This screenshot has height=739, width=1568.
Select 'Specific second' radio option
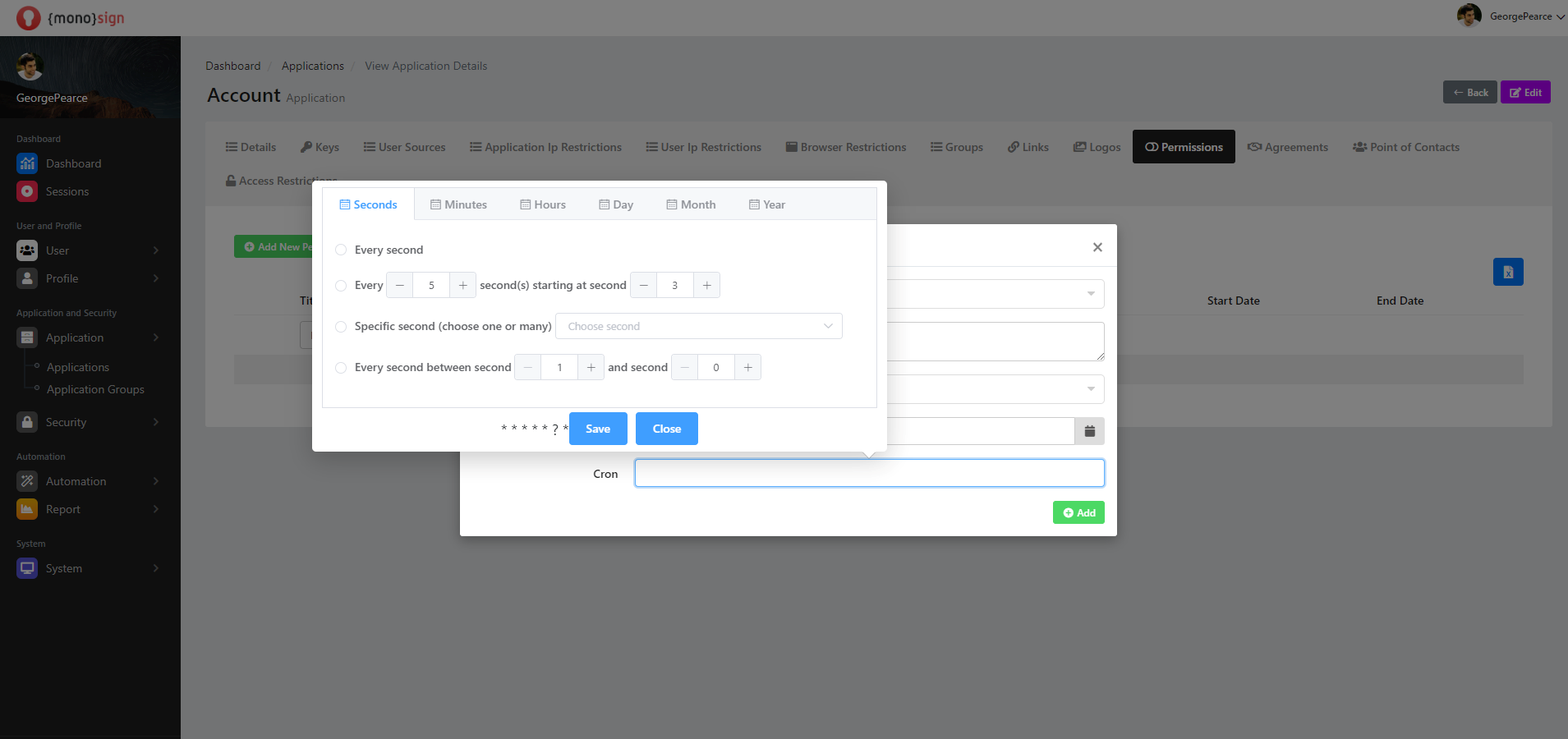(341, 327)
